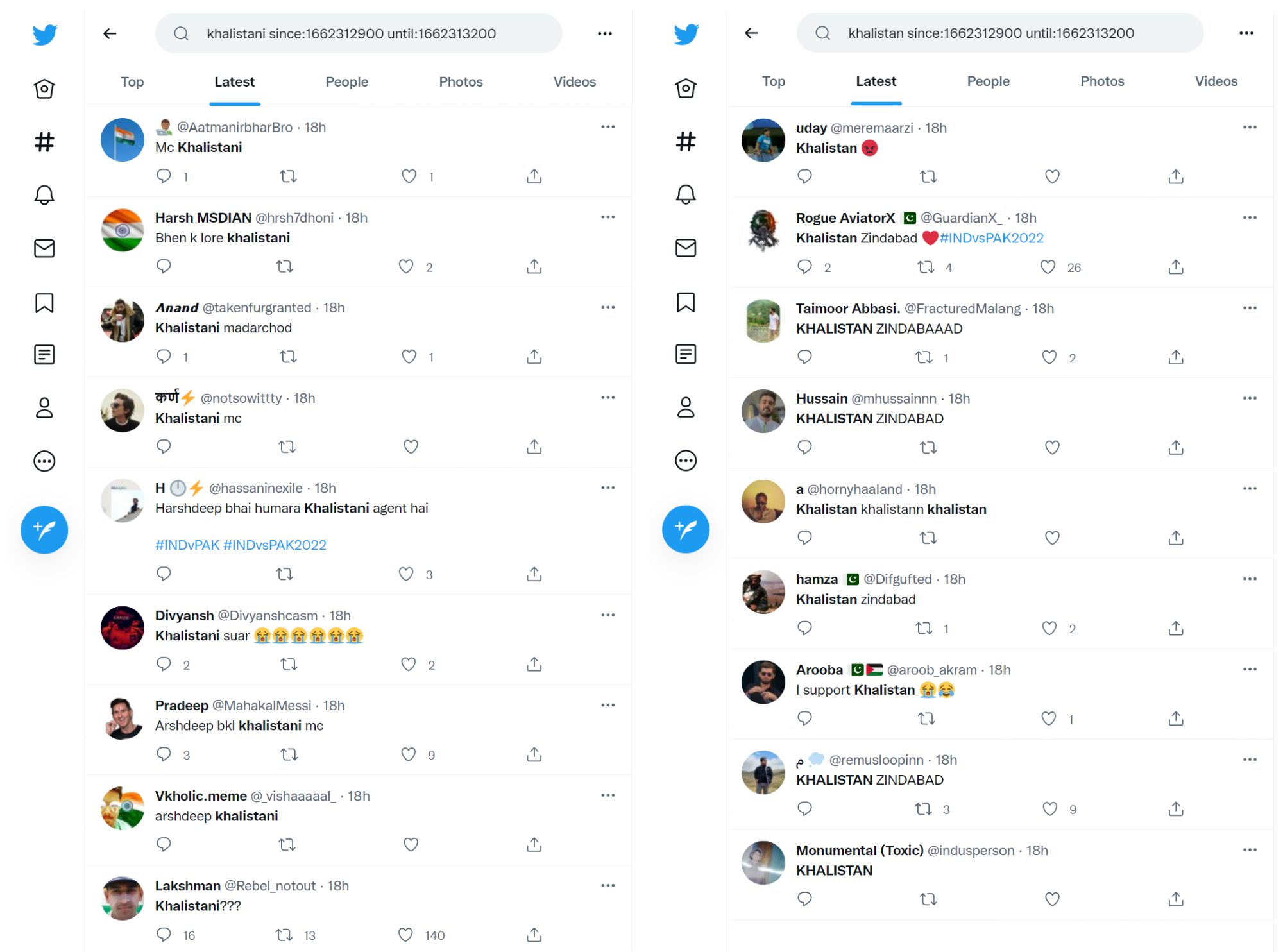
Task: Open Divyansh @Divyanshcasm's profile picture
Action: (x=123, y=628)
